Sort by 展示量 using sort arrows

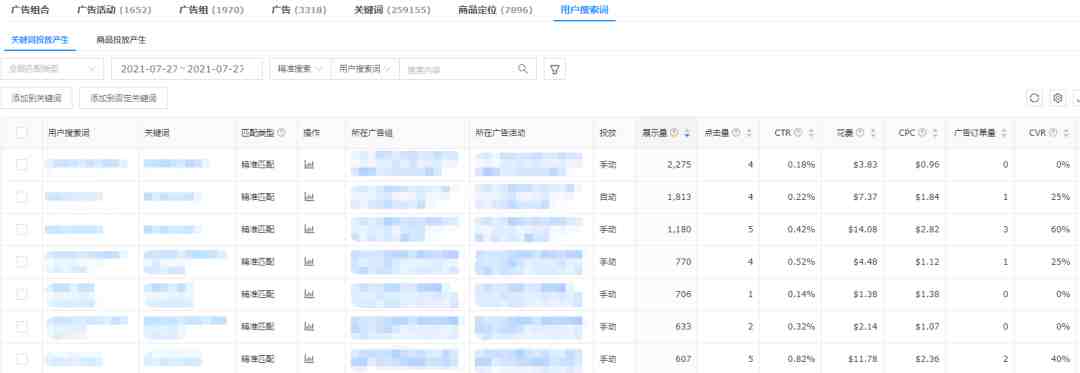tap(687, 133)
